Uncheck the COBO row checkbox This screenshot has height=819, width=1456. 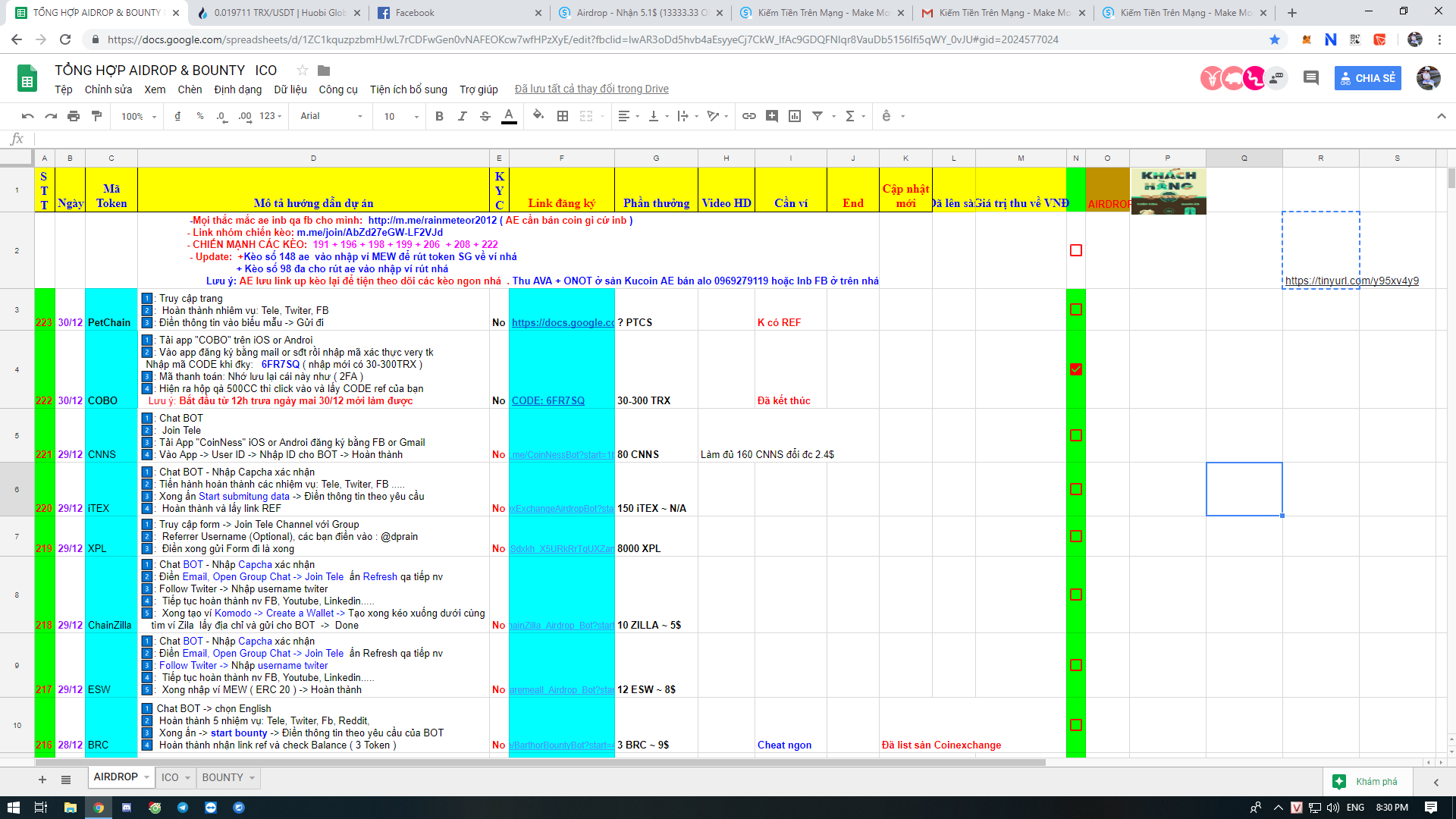pos(1075,369)
